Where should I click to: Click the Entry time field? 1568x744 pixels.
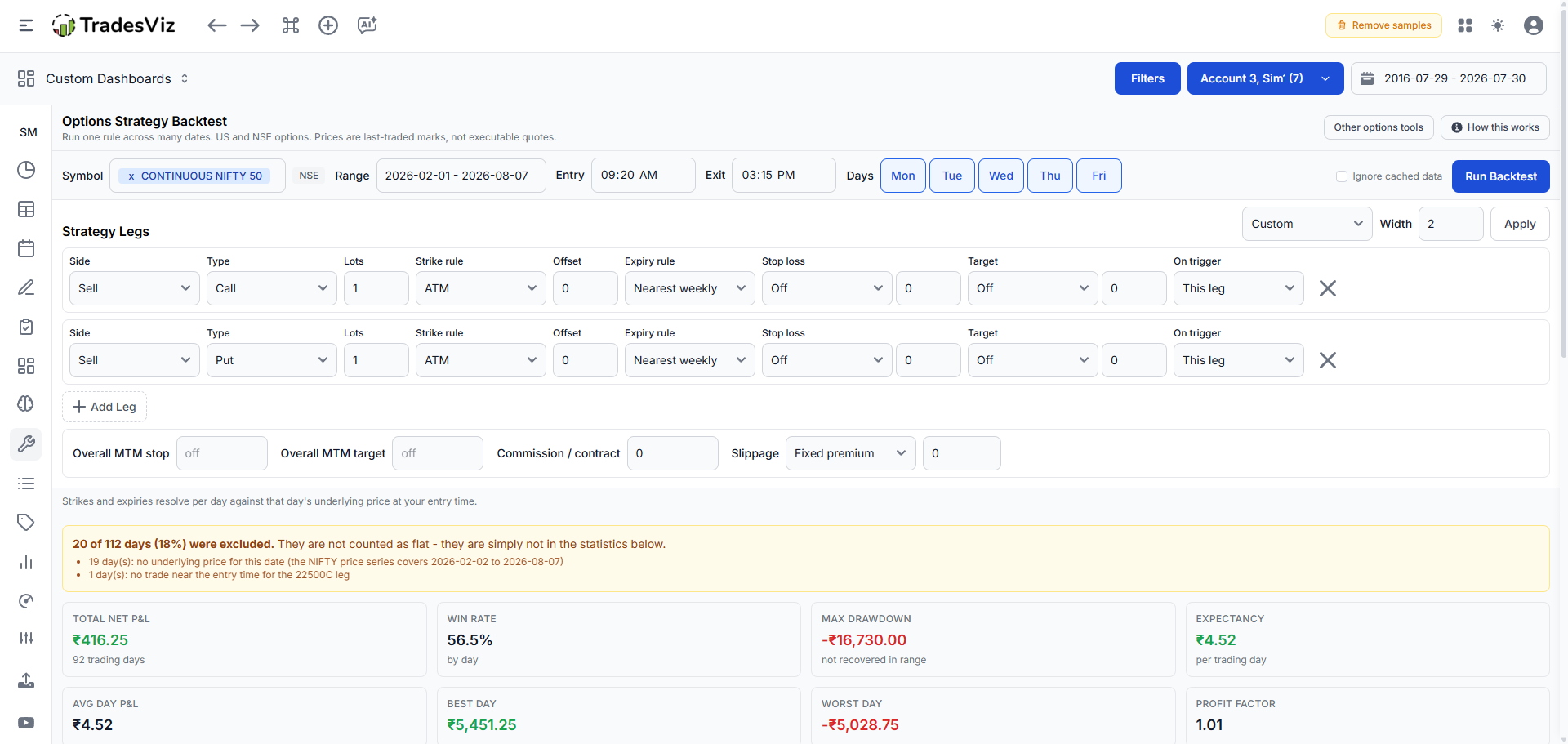(x=644, y=175)
